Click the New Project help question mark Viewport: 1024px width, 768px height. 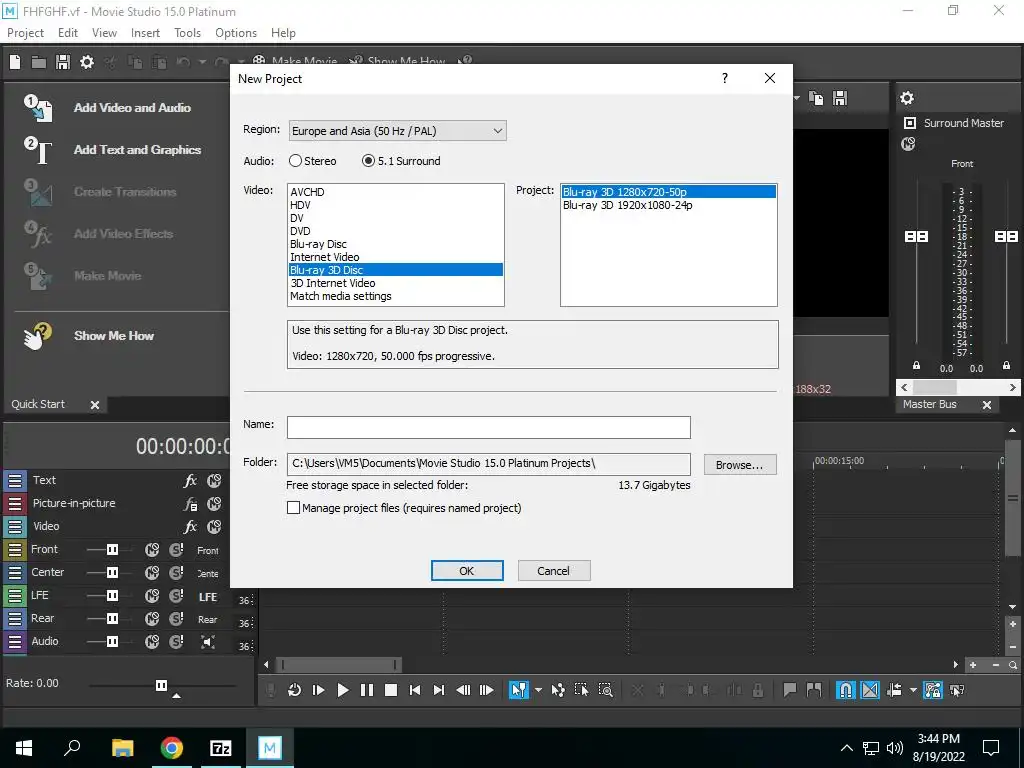click(725, 78)
